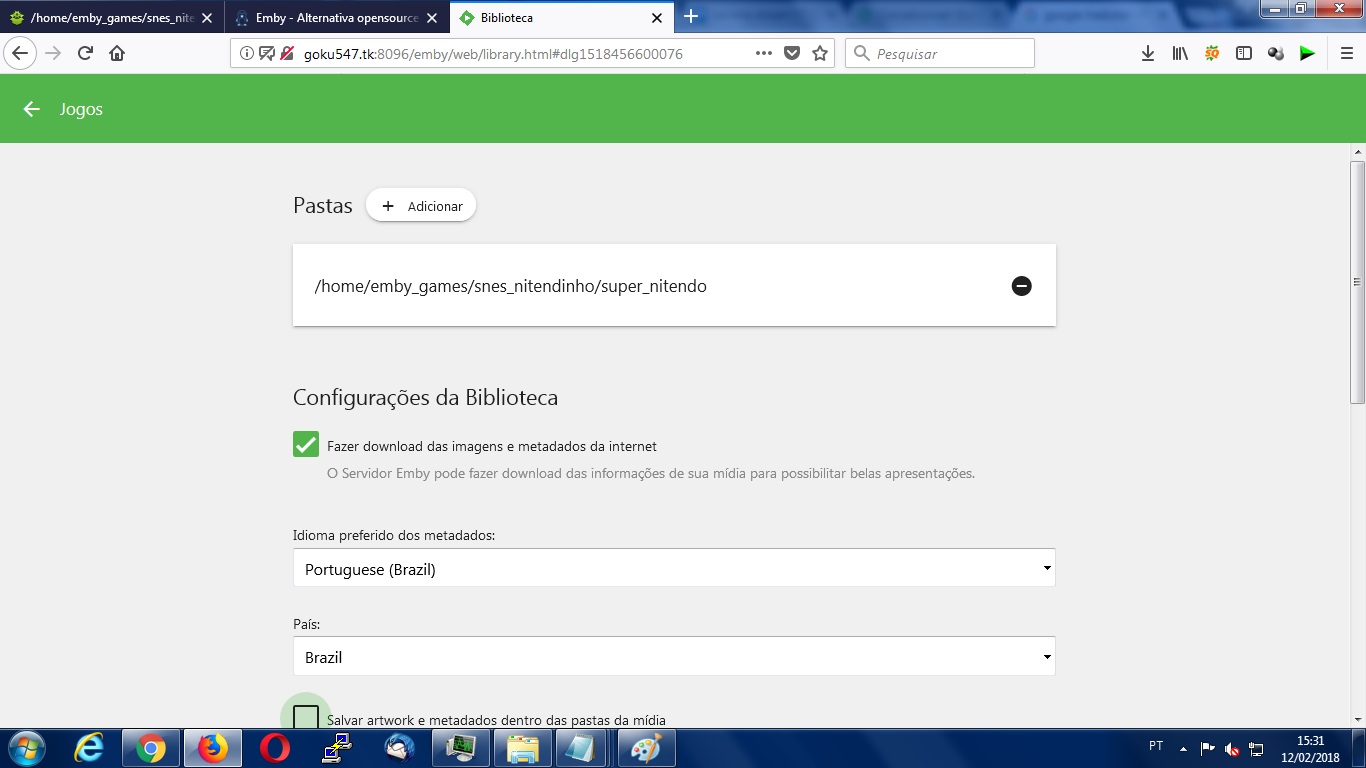Click the browser back arrow button

21,54
